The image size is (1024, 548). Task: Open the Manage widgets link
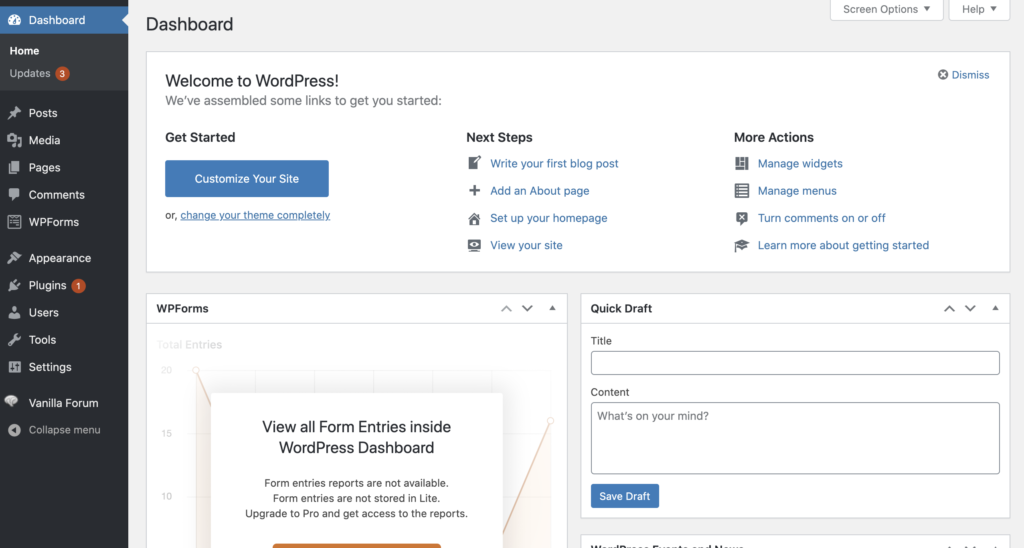[800, 163]
